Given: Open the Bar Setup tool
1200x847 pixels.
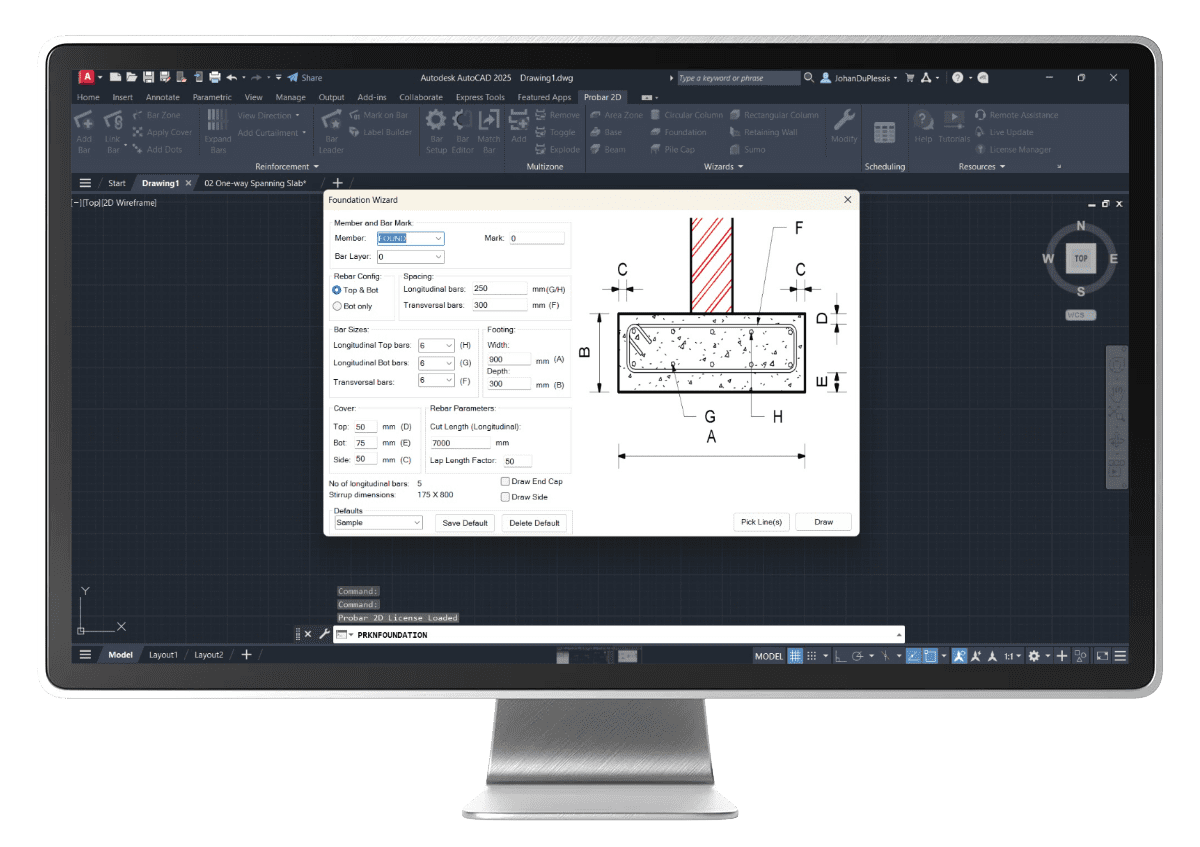Looking at the screenshot, I should coord(436,122).
